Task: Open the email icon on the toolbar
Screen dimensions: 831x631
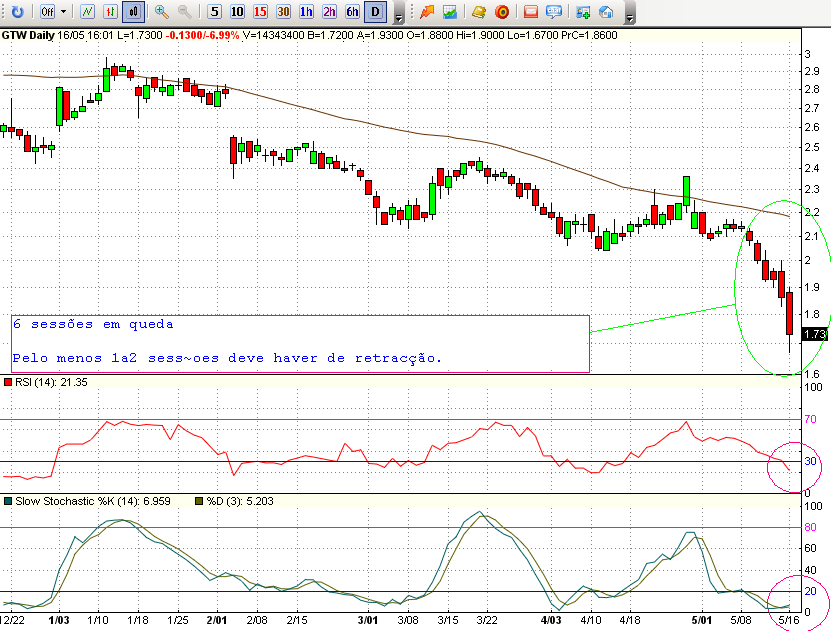Action: (531, 12)
